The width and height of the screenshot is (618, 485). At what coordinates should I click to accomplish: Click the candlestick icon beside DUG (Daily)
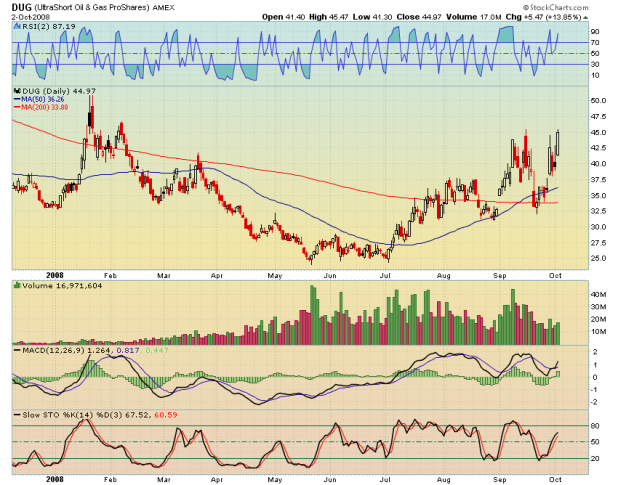17,91
